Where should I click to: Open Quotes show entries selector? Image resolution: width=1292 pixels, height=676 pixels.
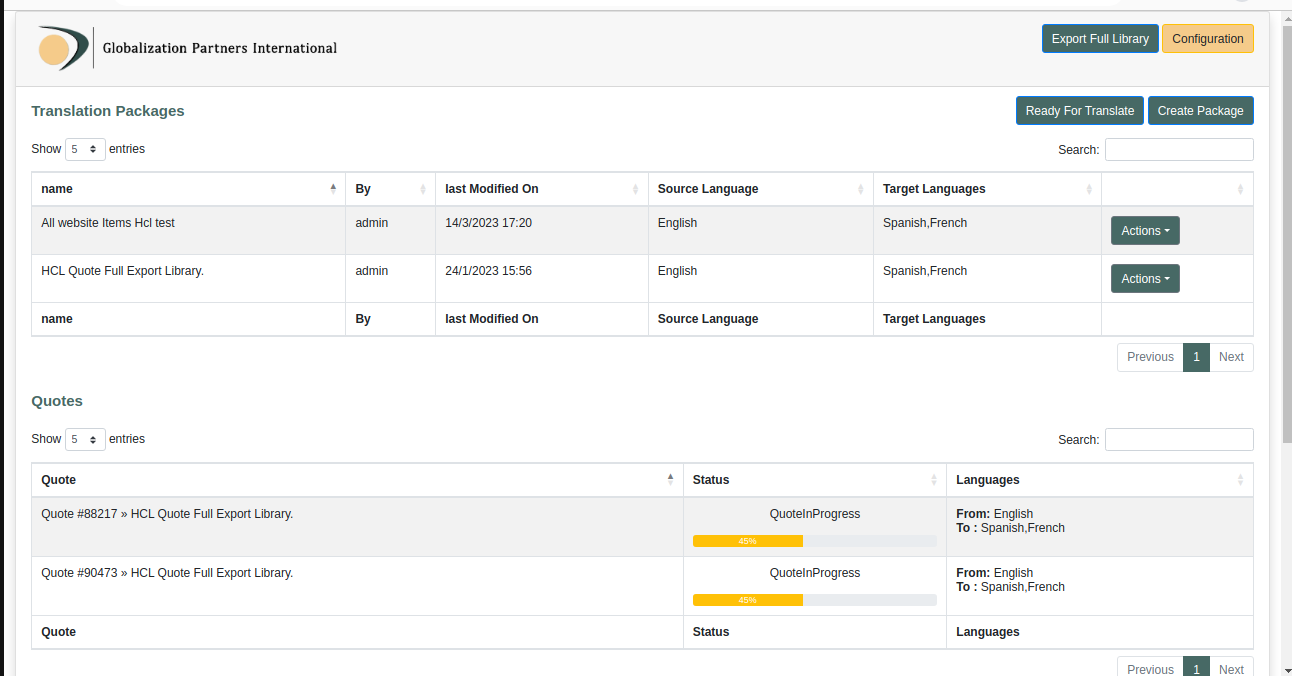pos(85,439)
